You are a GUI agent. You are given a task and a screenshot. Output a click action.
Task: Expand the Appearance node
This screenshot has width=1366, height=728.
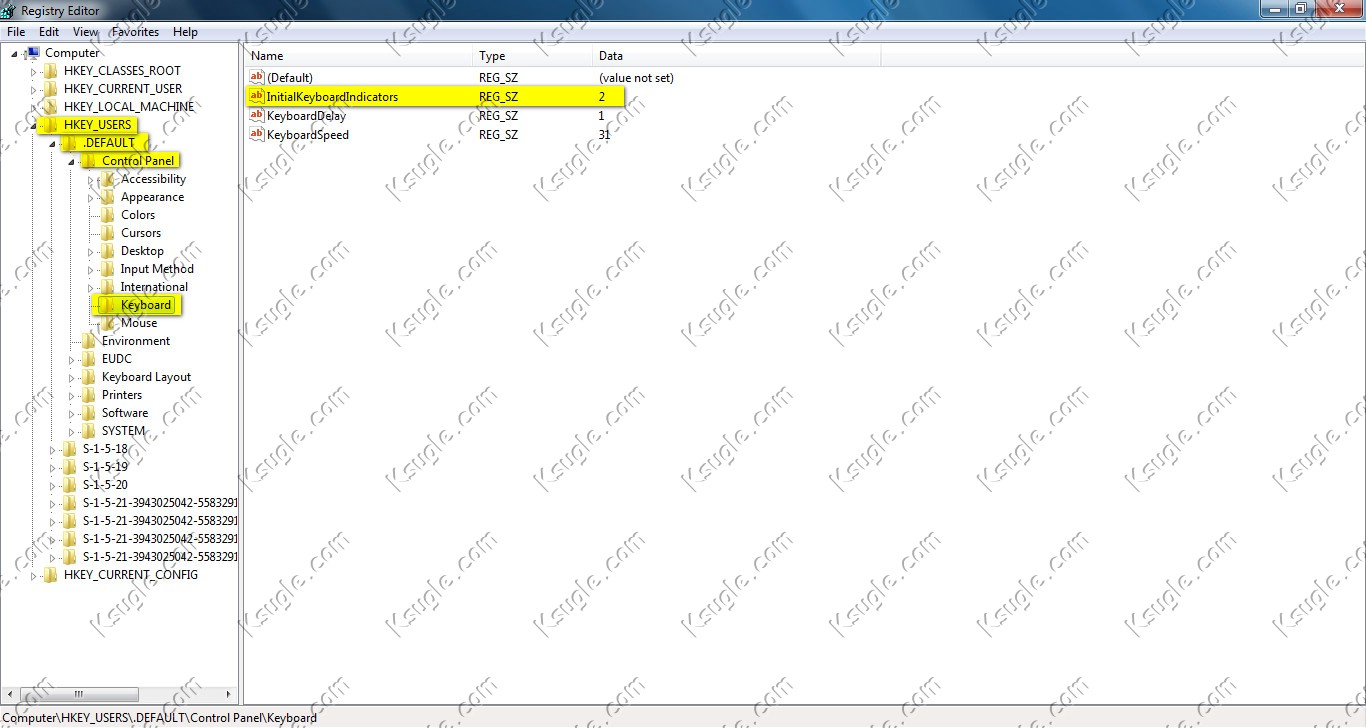(90, 197)
